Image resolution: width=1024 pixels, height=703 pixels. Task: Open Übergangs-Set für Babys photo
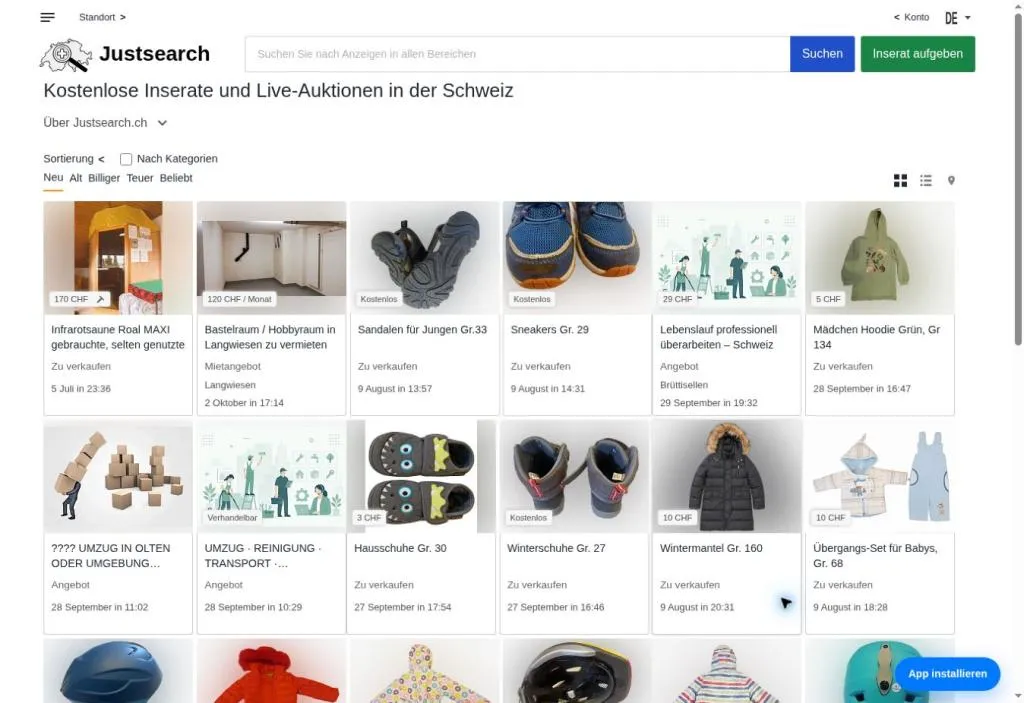tap(880, 476)
